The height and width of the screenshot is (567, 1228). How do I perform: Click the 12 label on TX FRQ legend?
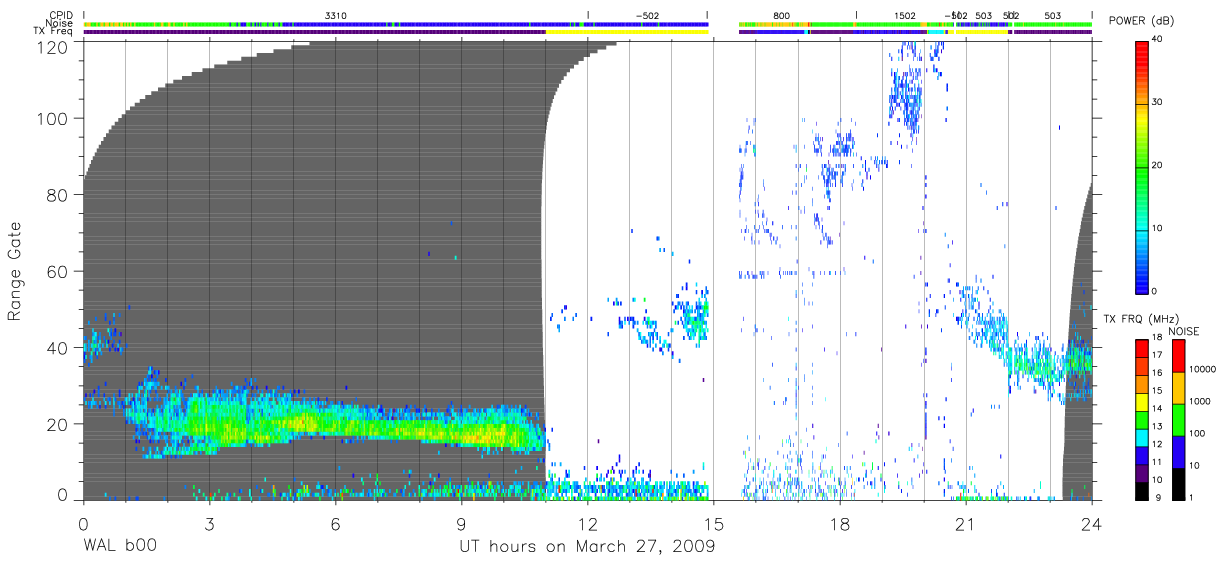coord(1157,444)
